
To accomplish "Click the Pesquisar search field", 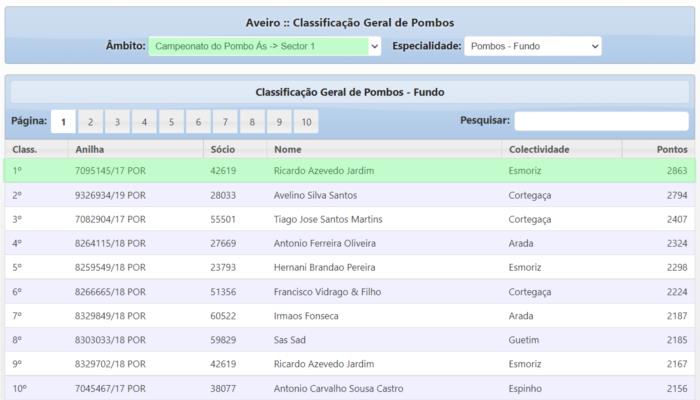I will point(601,121).
